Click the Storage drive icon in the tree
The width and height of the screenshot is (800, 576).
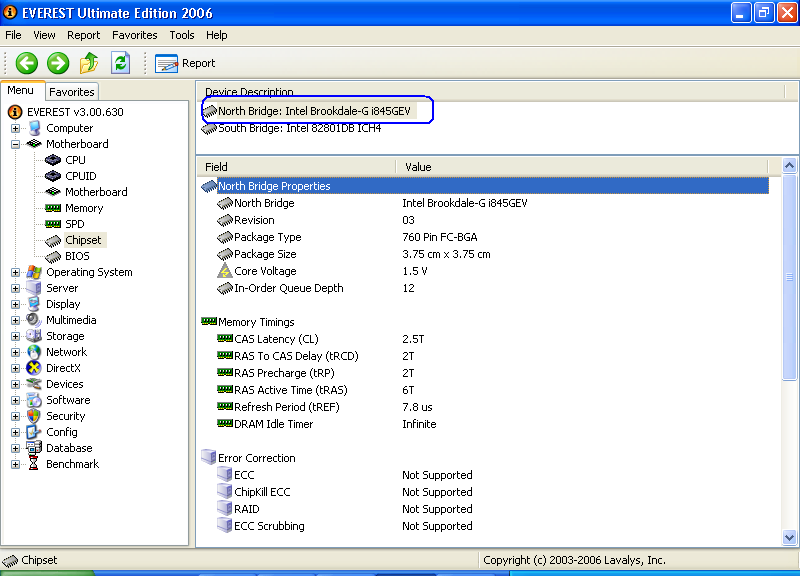[34, 336]
